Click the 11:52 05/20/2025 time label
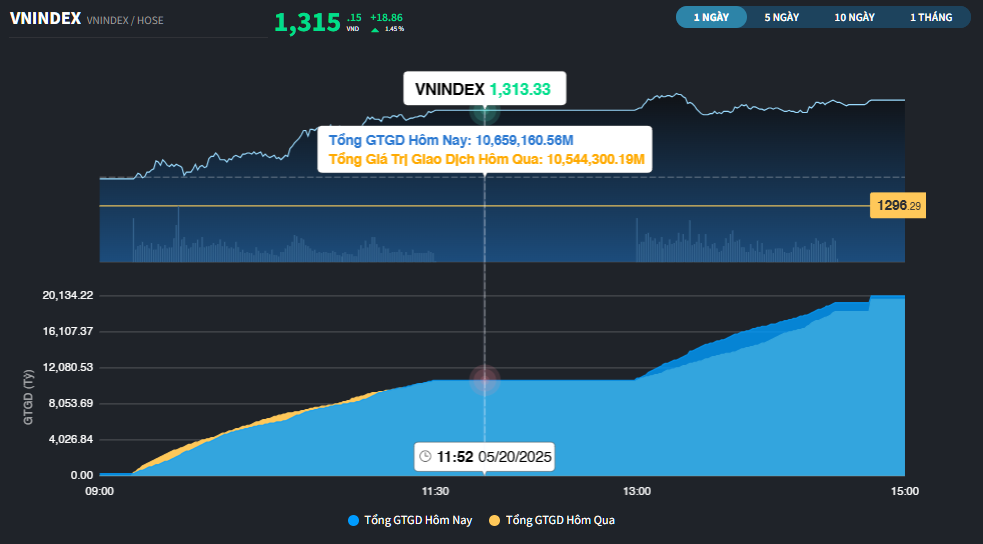 (485, 456)
